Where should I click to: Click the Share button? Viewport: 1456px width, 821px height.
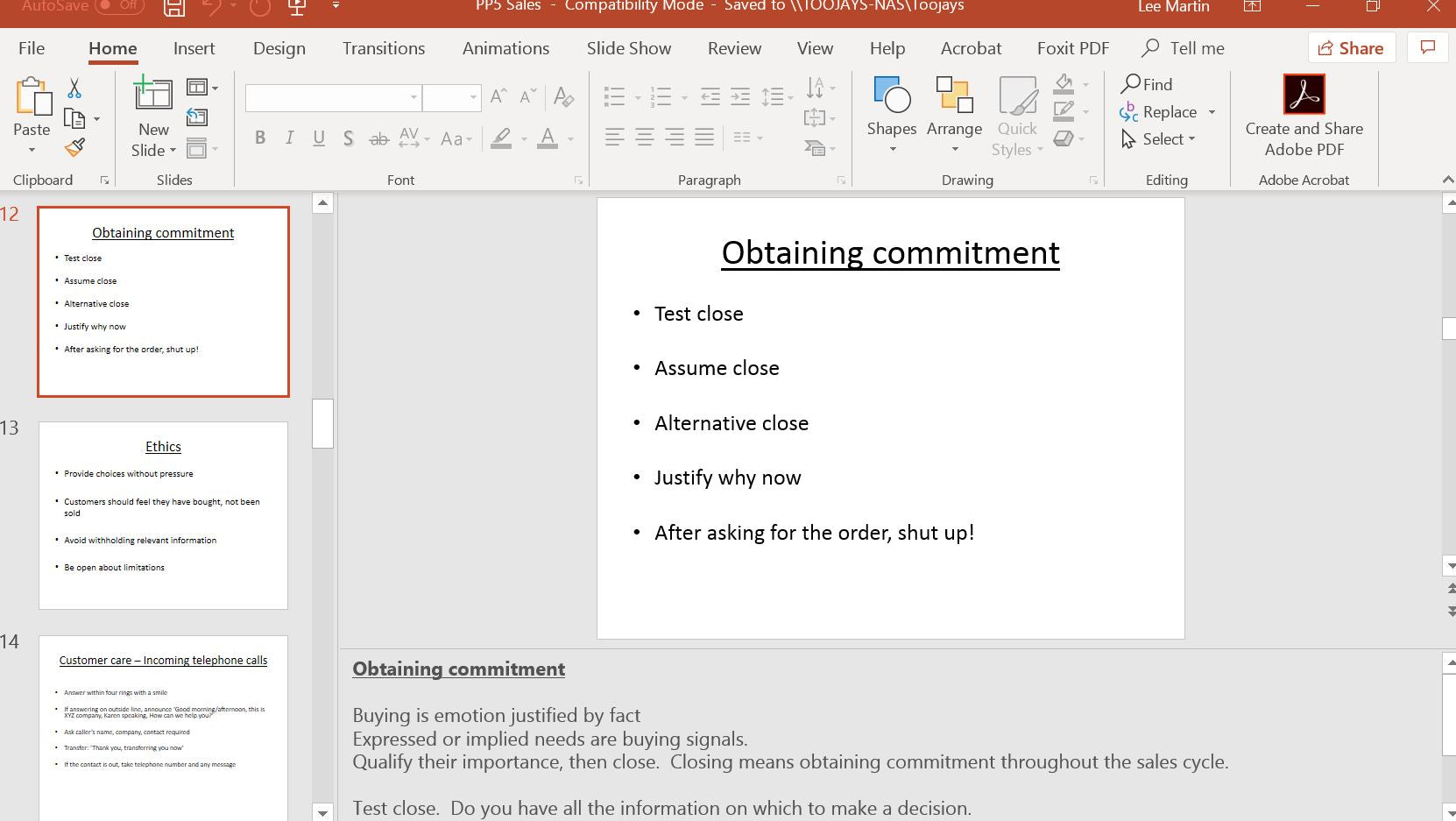1351,47
